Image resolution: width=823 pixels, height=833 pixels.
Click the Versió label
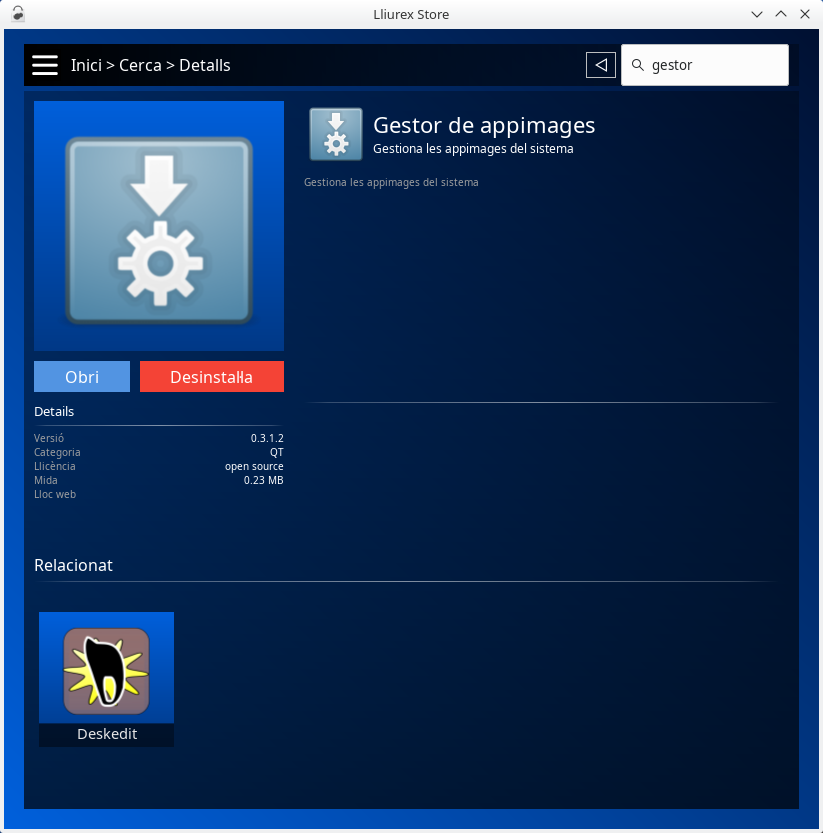coord(49,438)
